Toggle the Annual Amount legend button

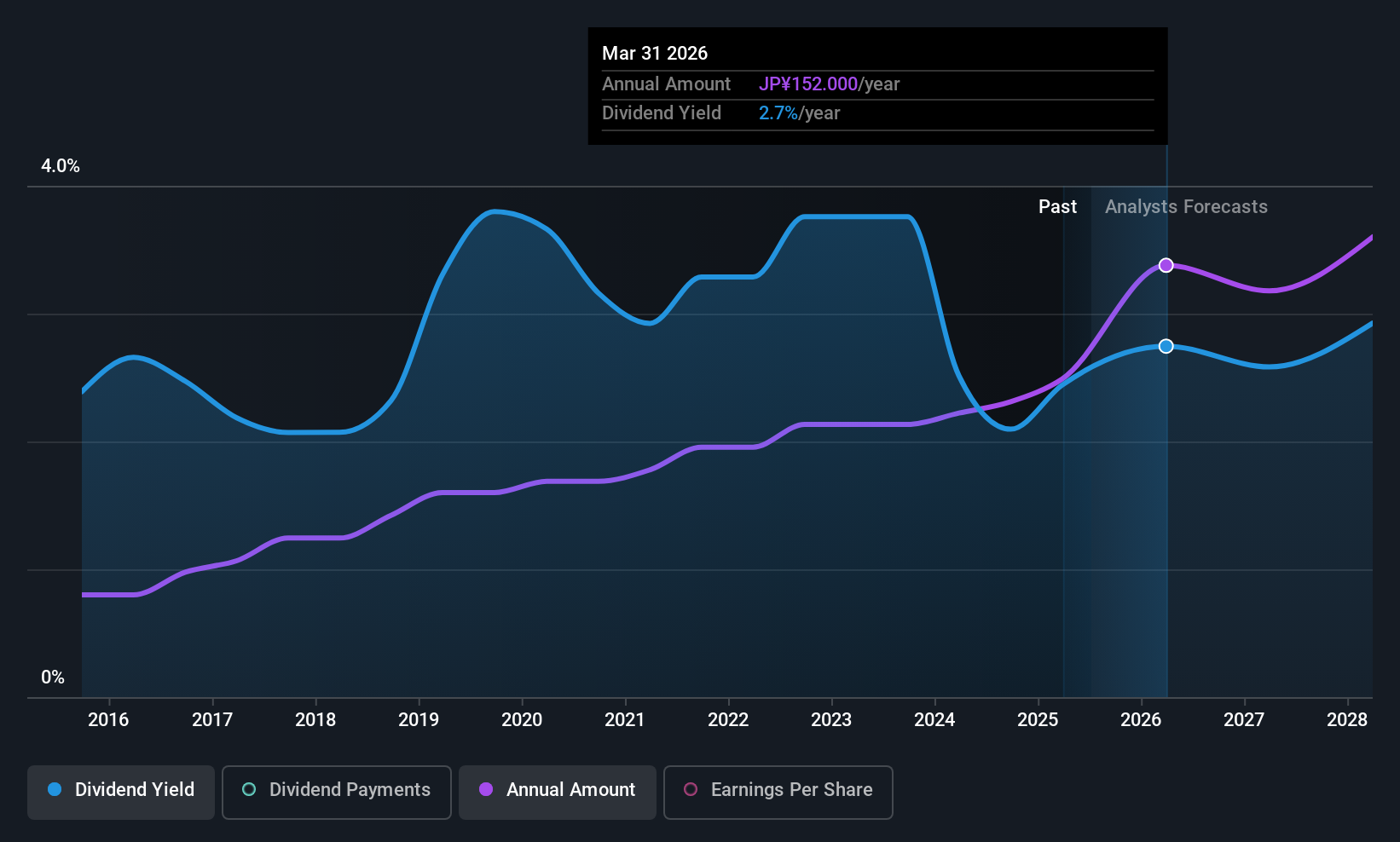click(558, 792)
